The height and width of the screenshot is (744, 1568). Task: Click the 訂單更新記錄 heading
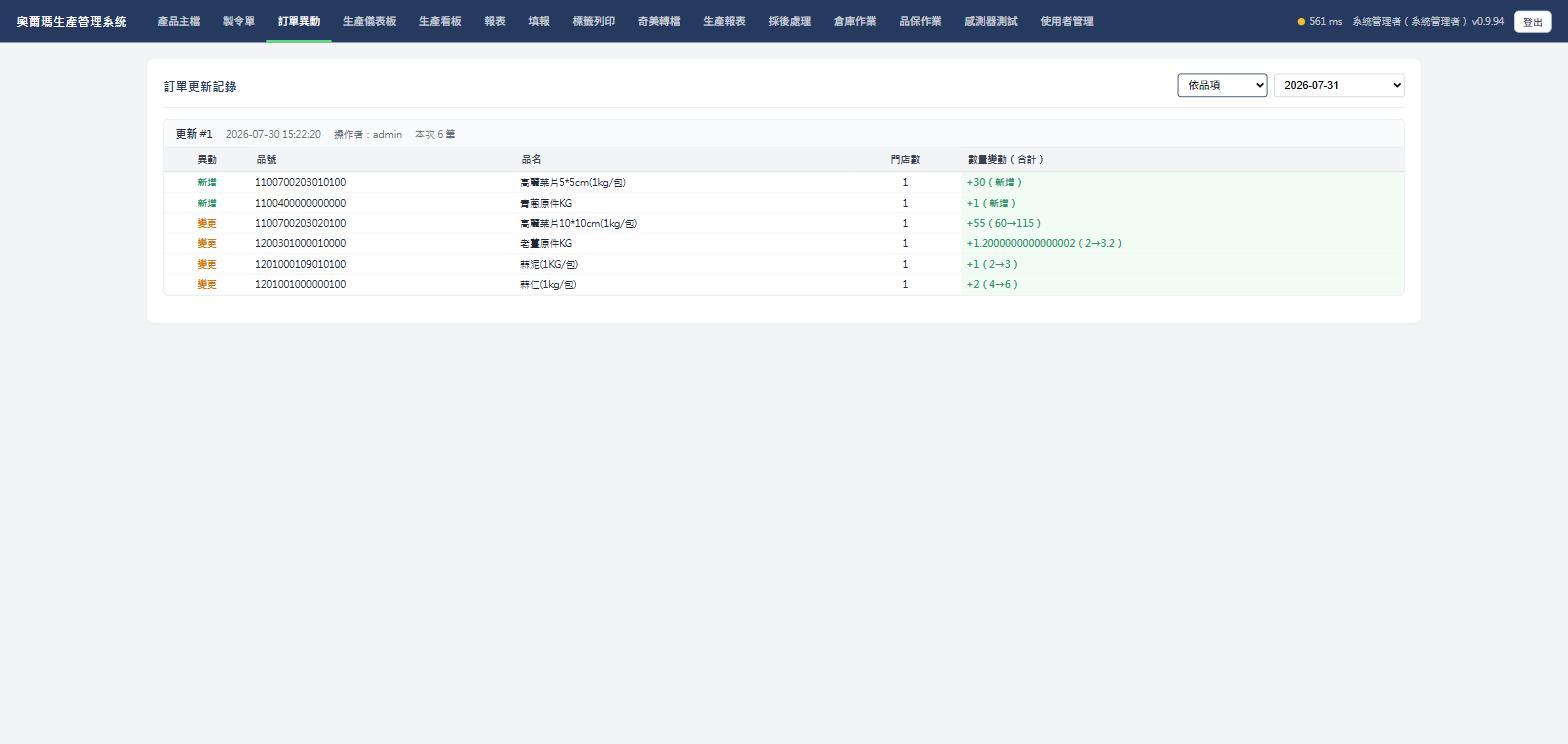(200, 87)
